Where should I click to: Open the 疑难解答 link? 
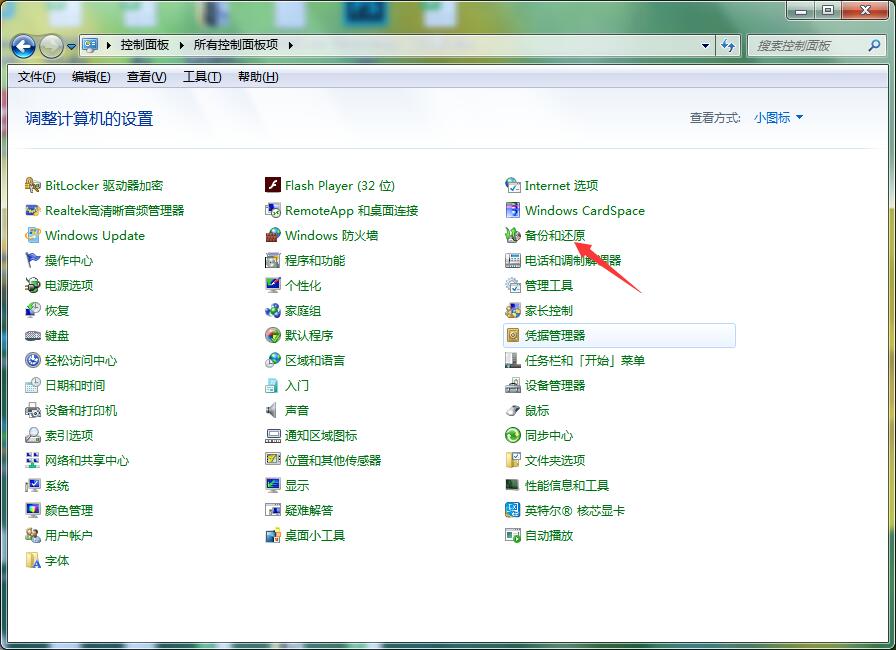pos(309,510)
